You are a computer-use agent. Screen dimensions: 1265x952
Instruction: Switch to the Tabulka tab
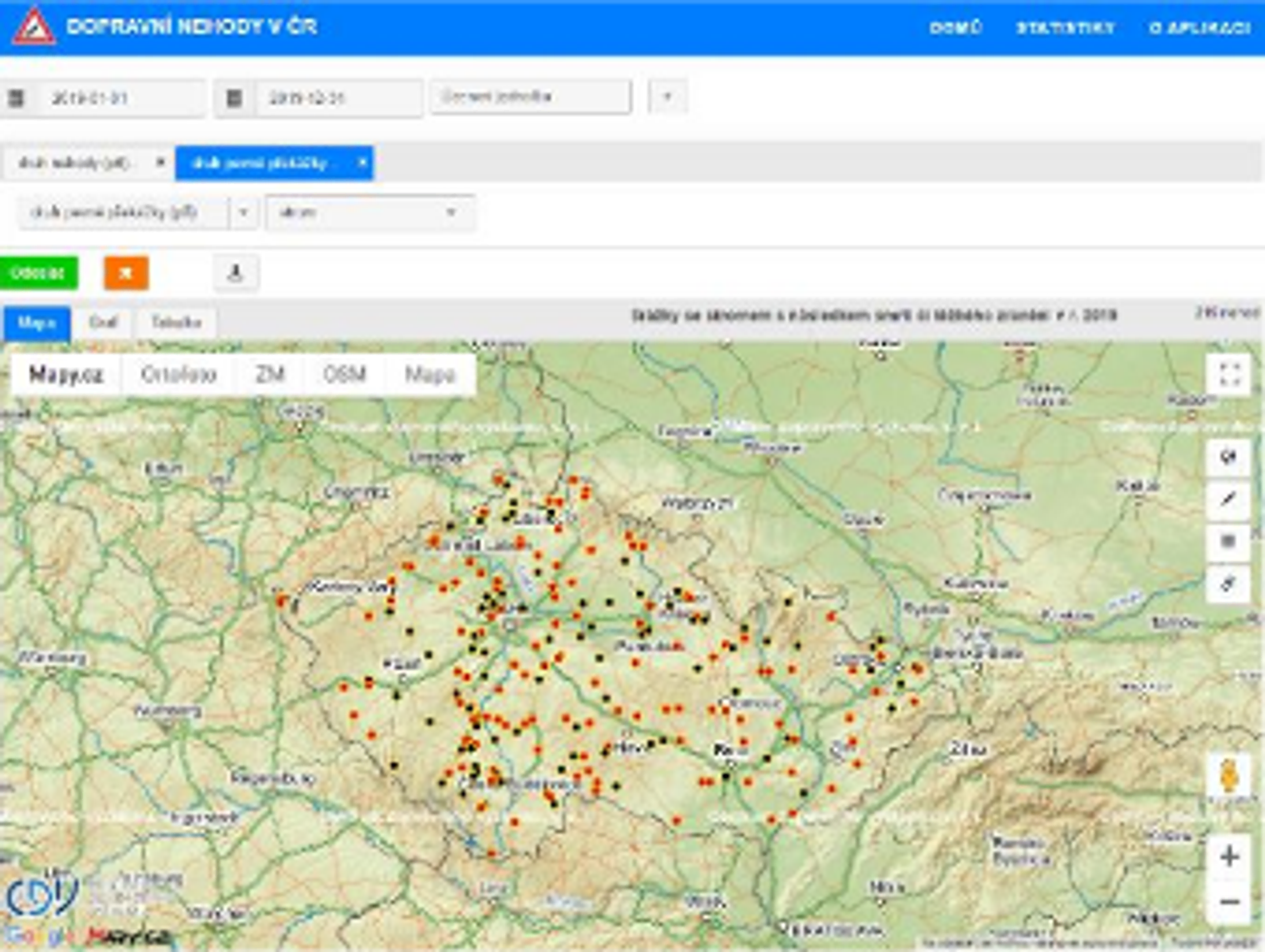[x=176, y=322]
